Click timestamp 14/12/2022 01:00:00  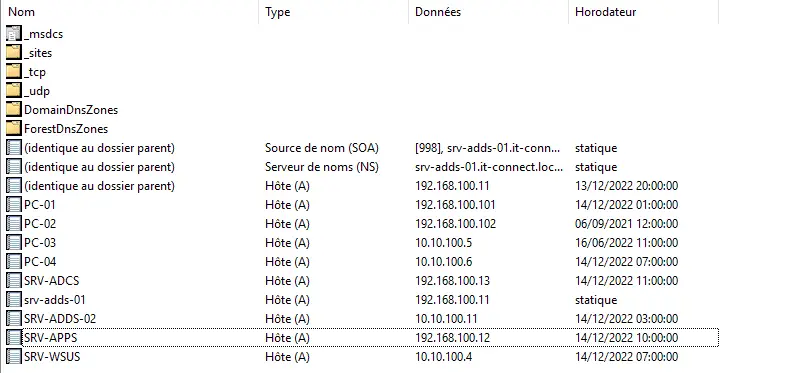coord(627,205)
